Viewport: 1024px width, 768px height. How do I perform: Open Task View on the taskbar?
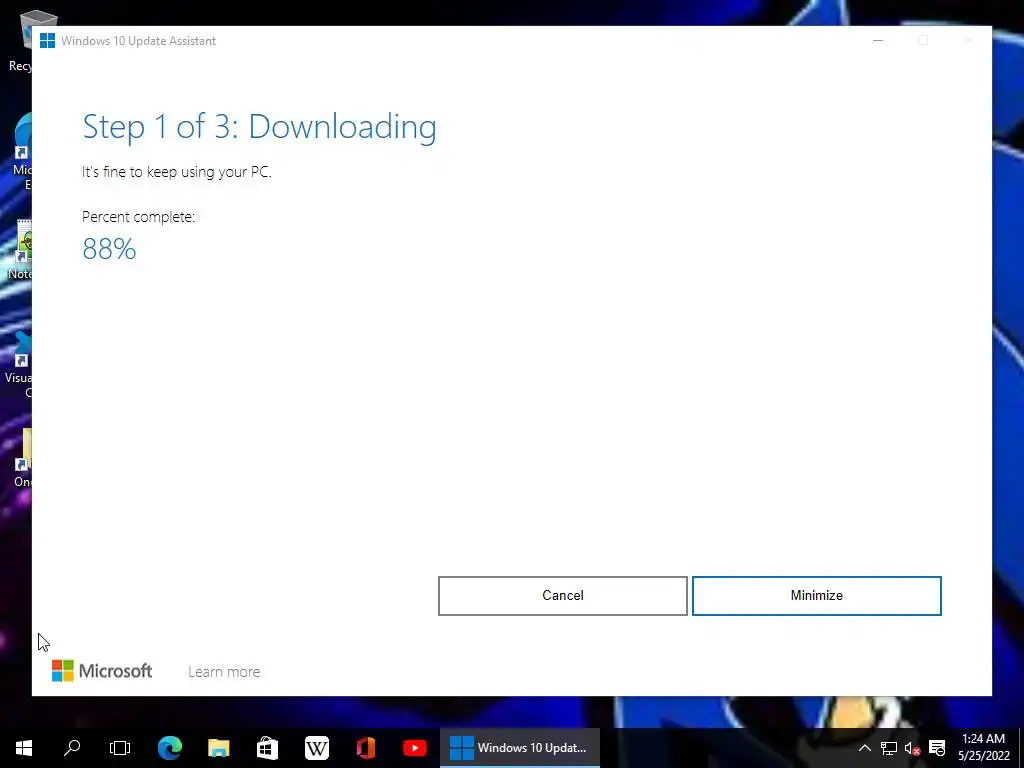[120, 748]
